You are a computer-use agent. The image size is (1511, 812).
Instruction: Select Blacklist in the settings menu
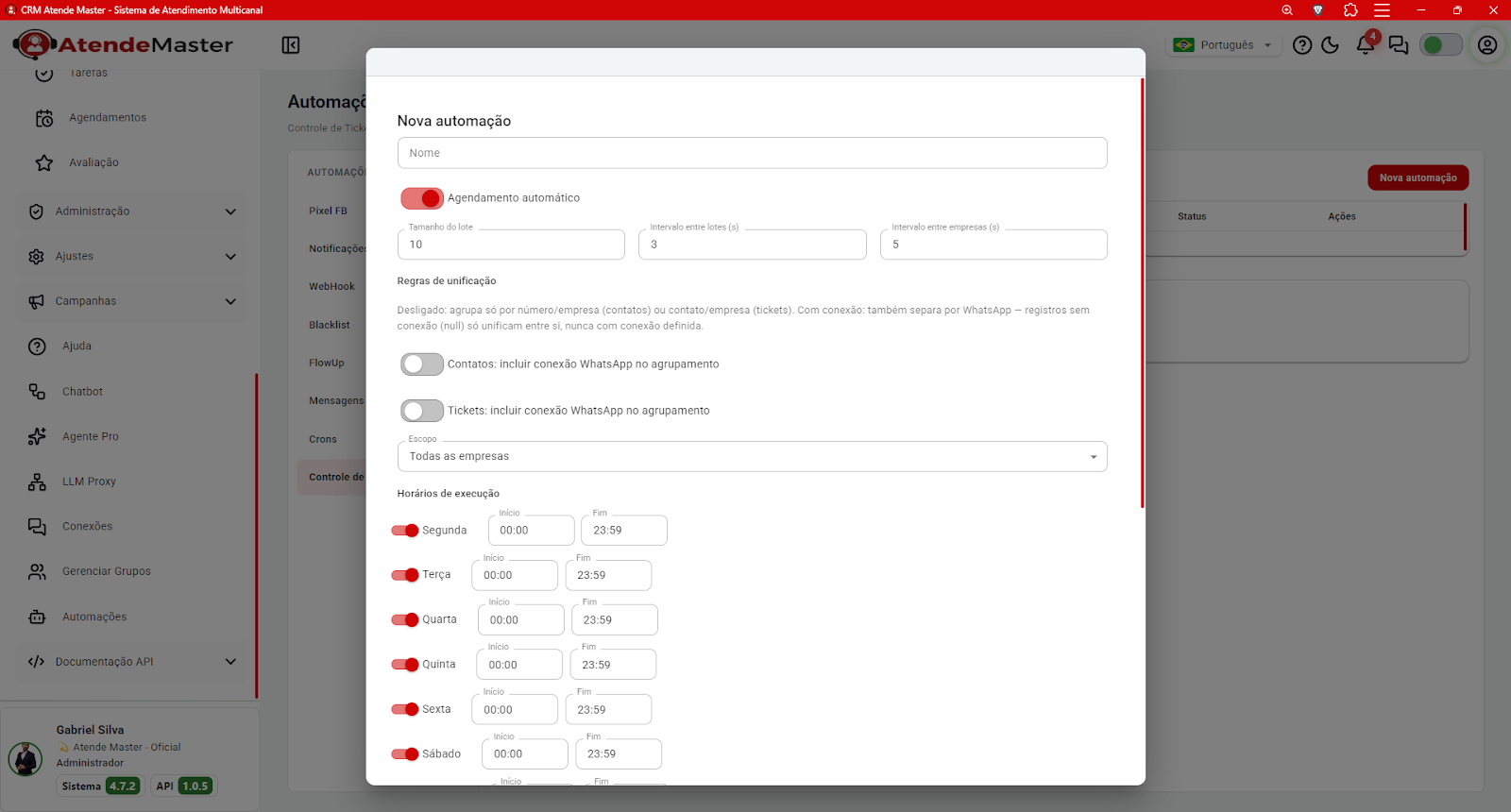(330, 325)
